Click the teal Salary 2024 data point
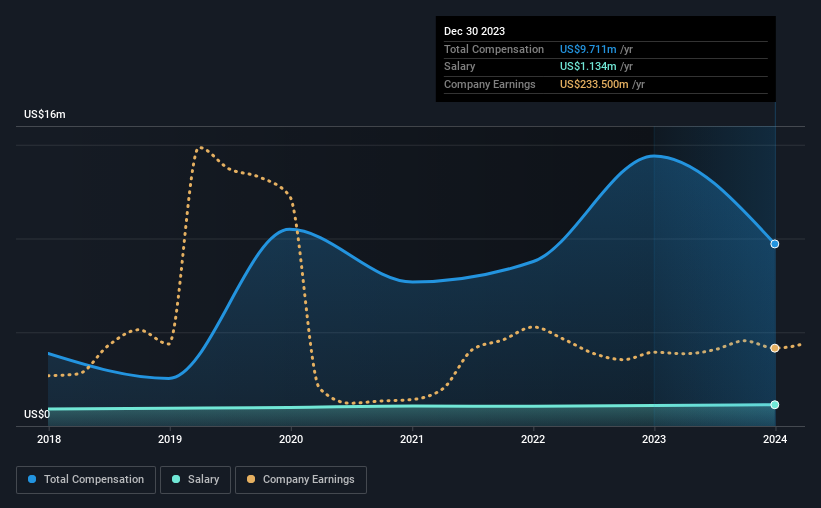Viewport: 821px width, 508px height. 775,405
